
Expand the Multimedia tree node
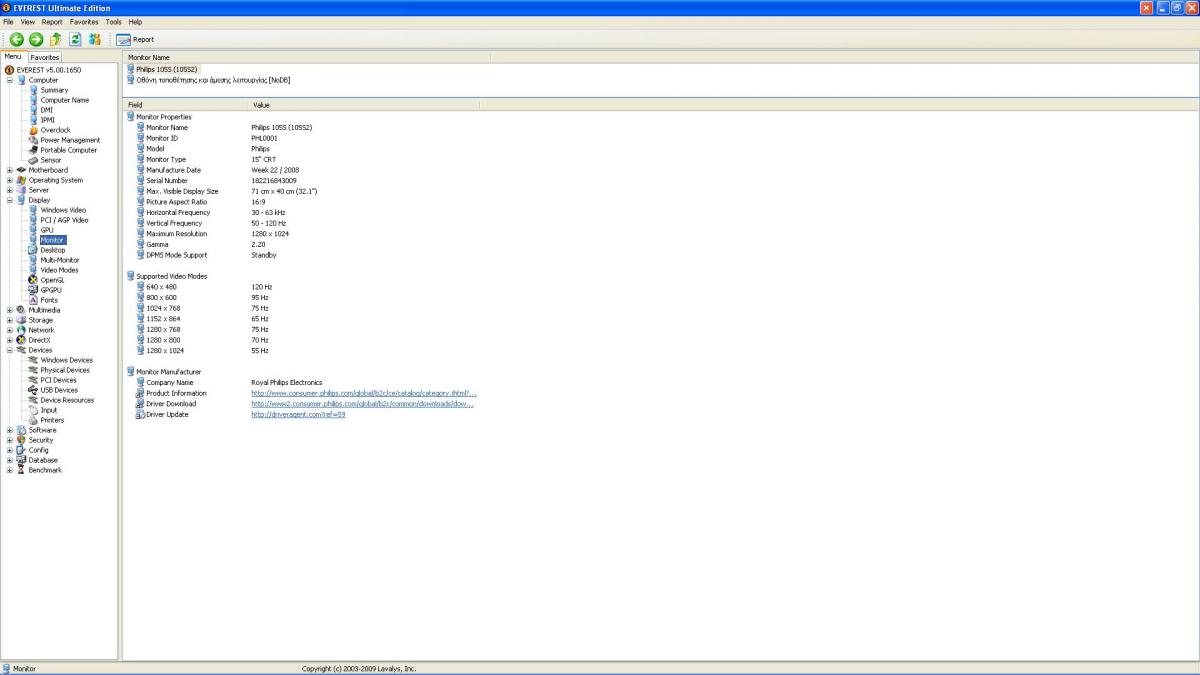click(x=10, y=310)
